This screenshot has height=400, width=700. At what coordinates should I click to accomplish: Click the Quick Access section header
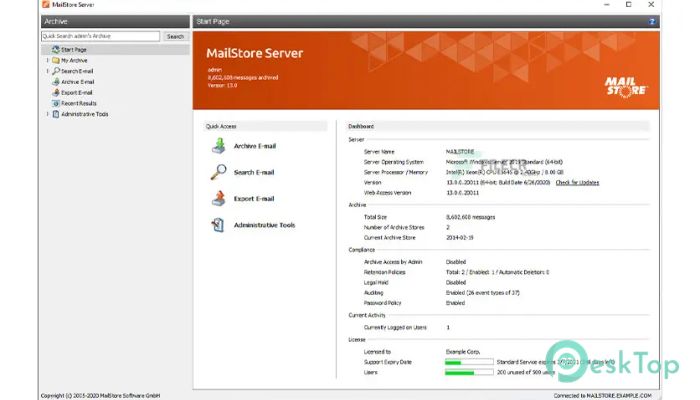click(265, 126)
